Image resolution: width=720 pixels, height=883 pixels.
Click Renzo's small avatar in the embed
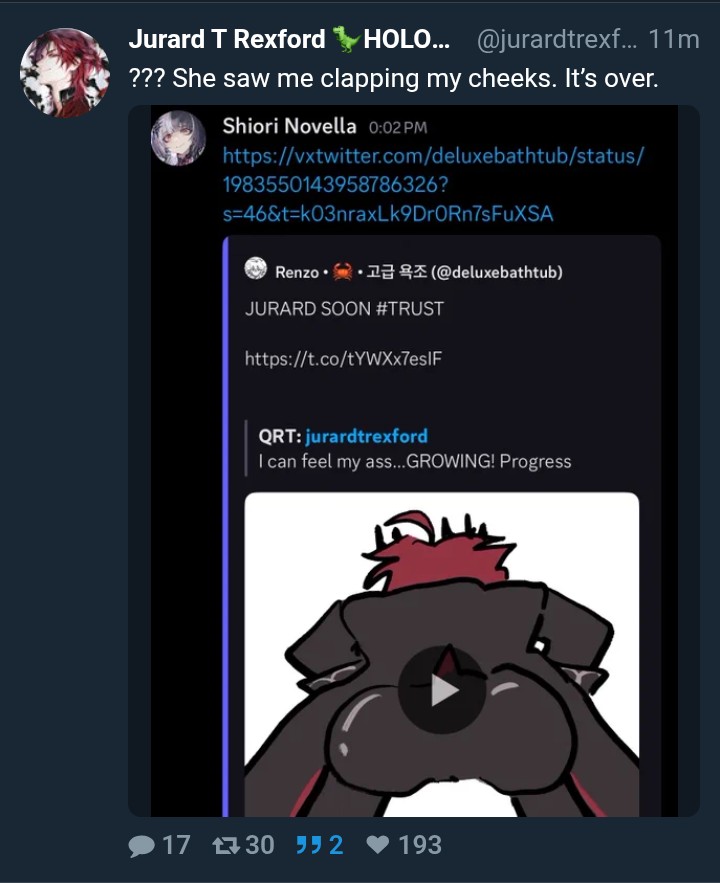(256, 268)
